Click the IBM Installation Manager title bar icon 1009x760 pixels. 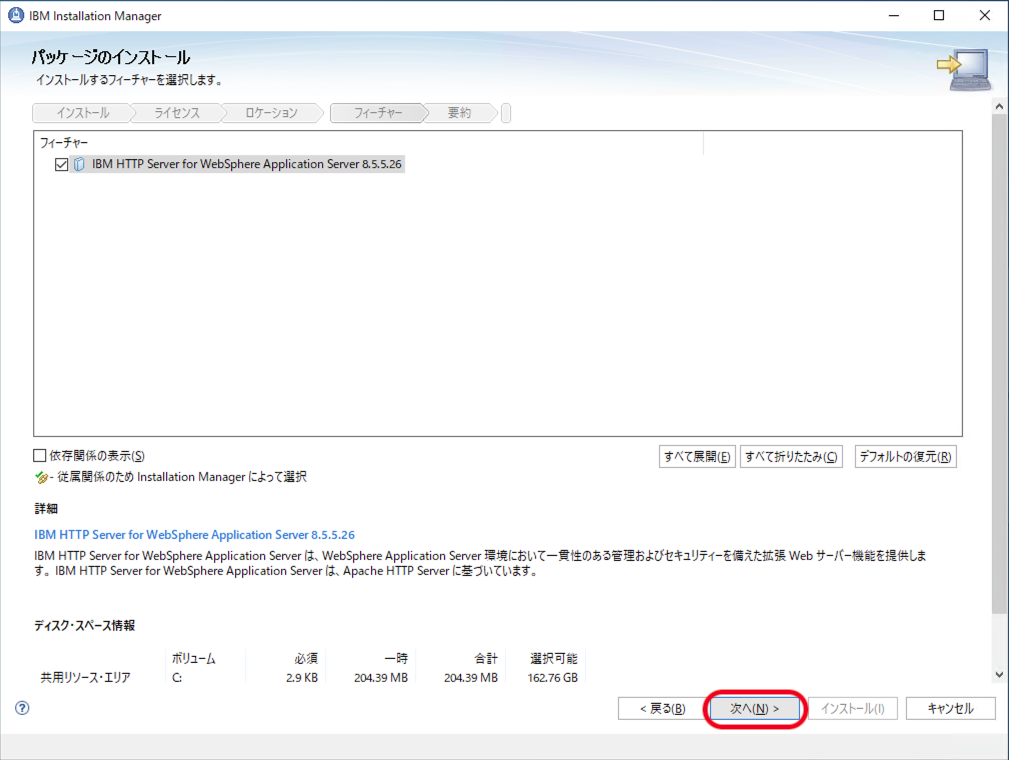tap(15, 15)
